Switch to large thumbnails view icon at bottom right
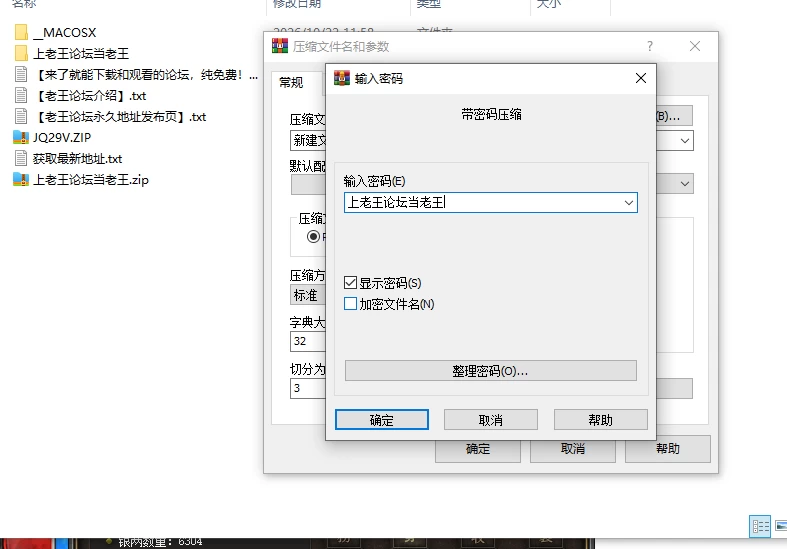The image size is (787, 549). (781, 526)
